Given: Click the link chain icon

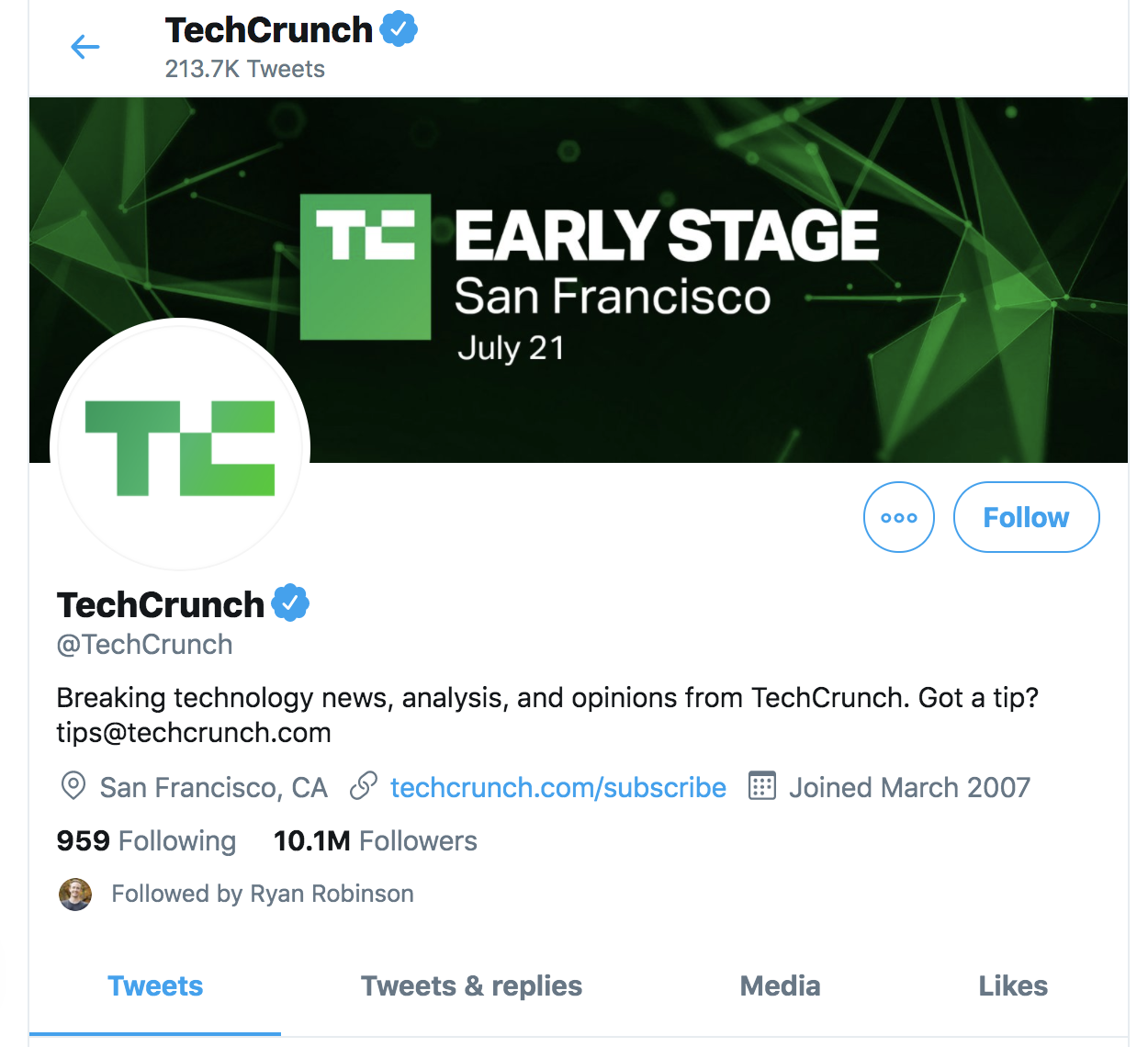Looking at the screenshot, I should pos(366,786).
